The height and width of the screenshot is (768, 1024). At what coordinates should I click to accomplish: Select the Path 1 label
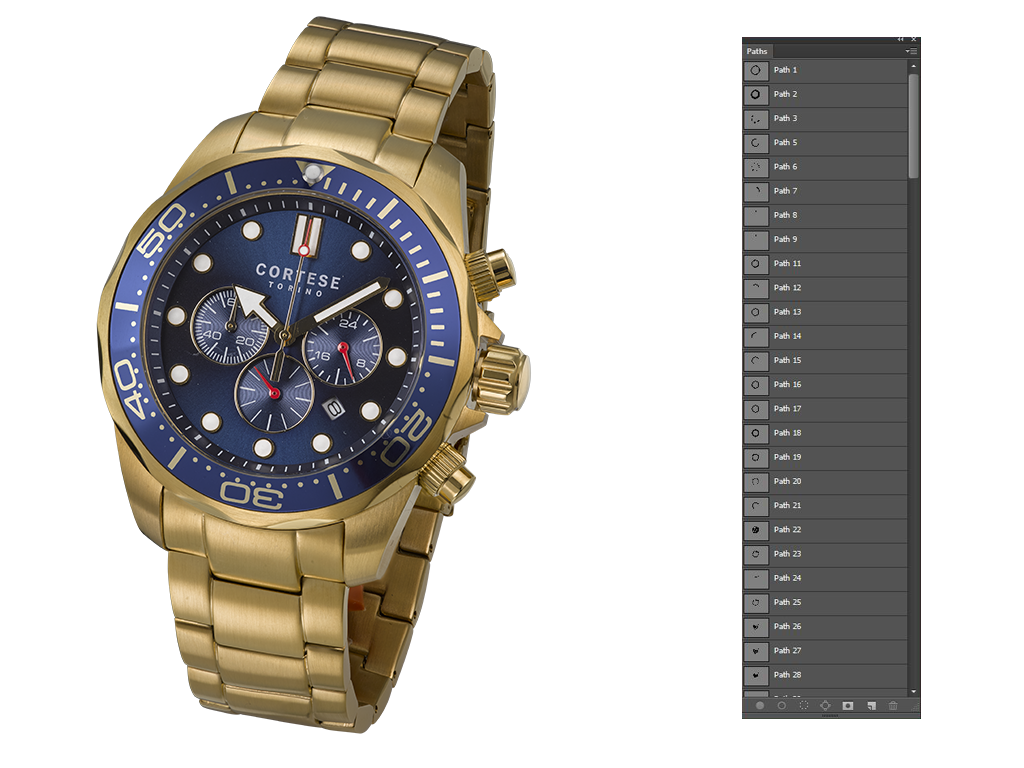[785, 70]
